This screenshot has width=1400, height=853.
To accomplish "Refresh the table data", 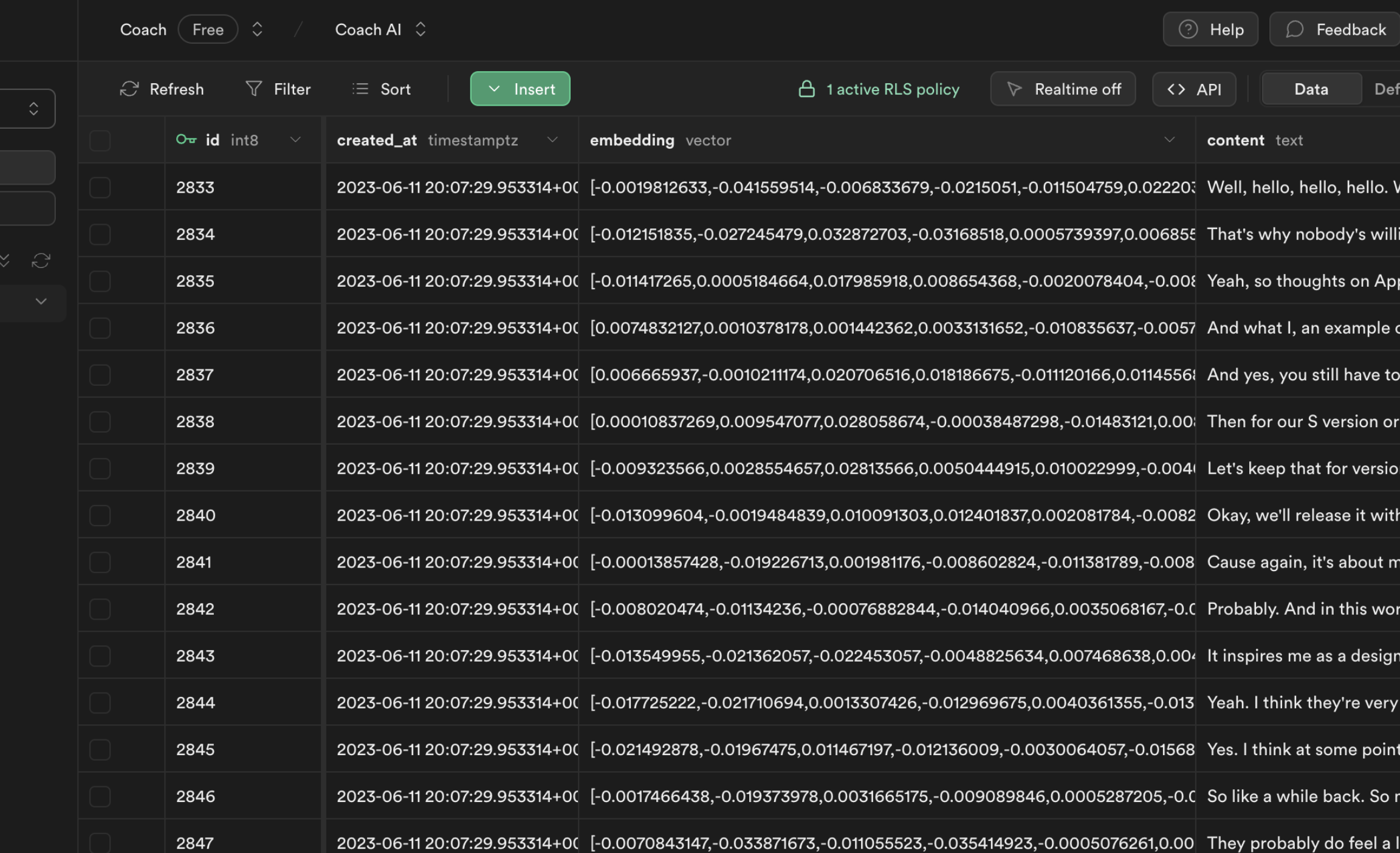I will tap(162, 89).
